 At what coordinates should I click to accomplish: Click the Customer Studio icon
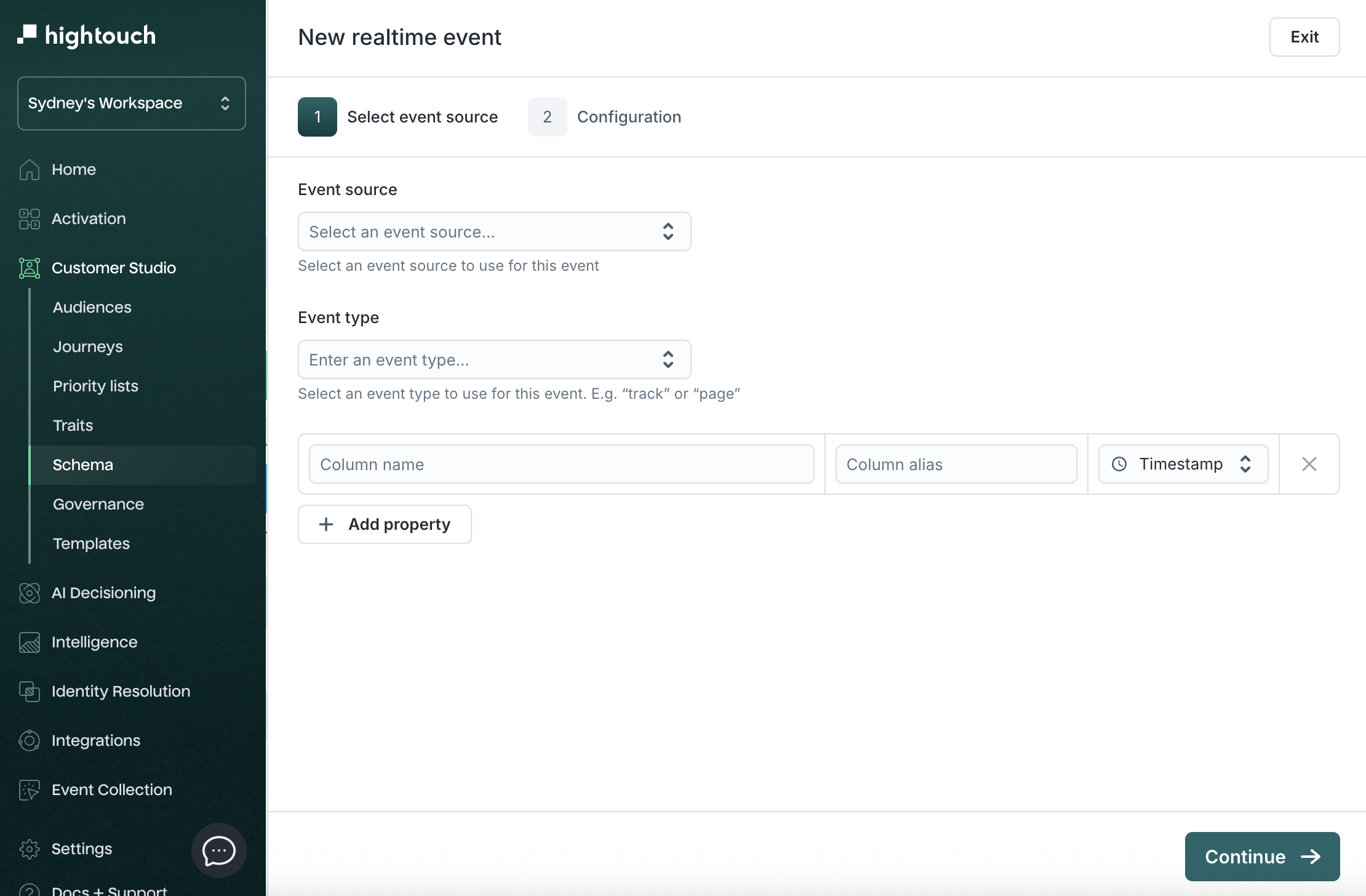(29, 268)
